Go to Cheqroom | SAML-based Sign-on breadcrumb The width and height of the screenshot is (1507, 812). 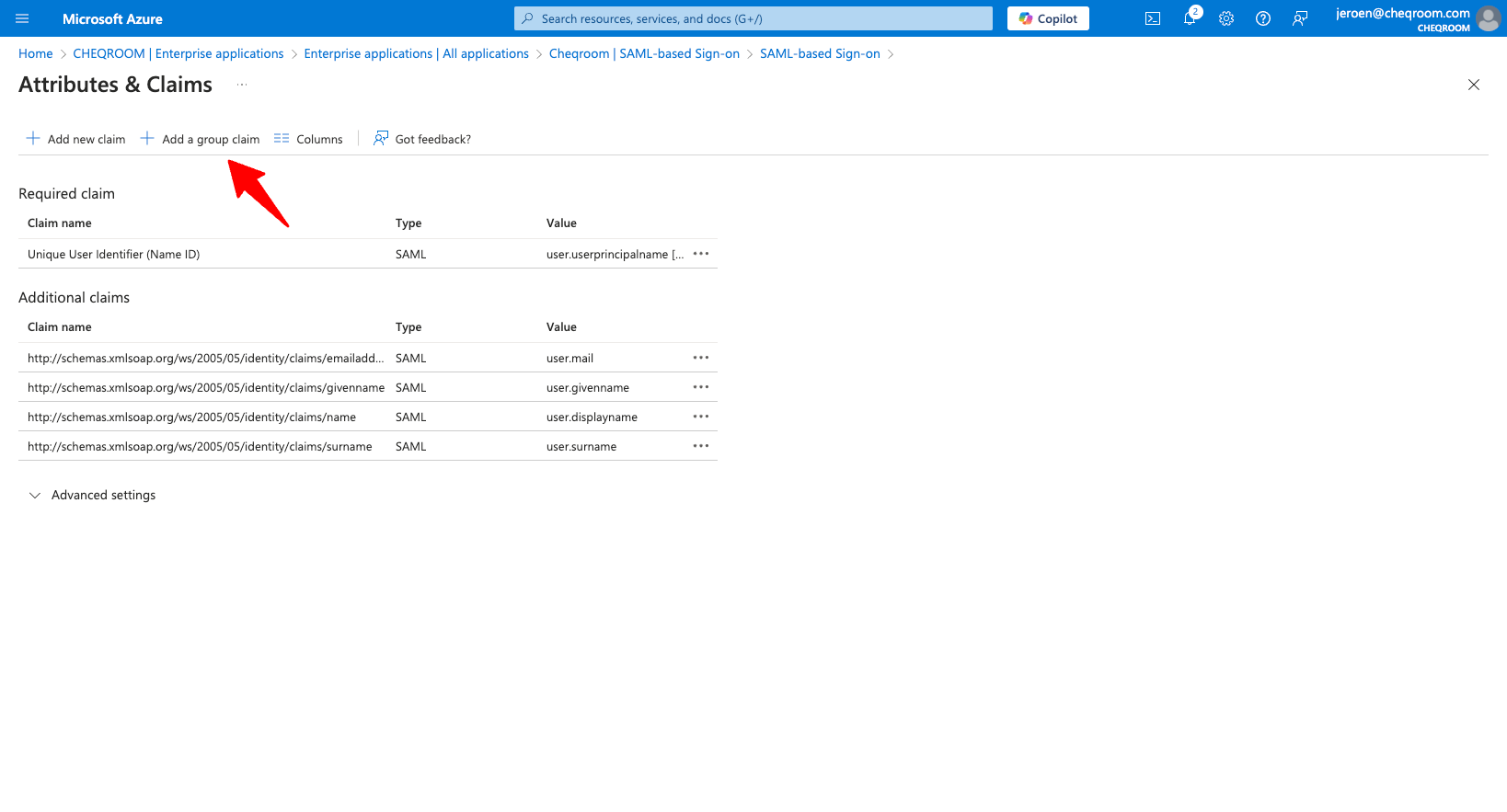click(x=644, y=53)
